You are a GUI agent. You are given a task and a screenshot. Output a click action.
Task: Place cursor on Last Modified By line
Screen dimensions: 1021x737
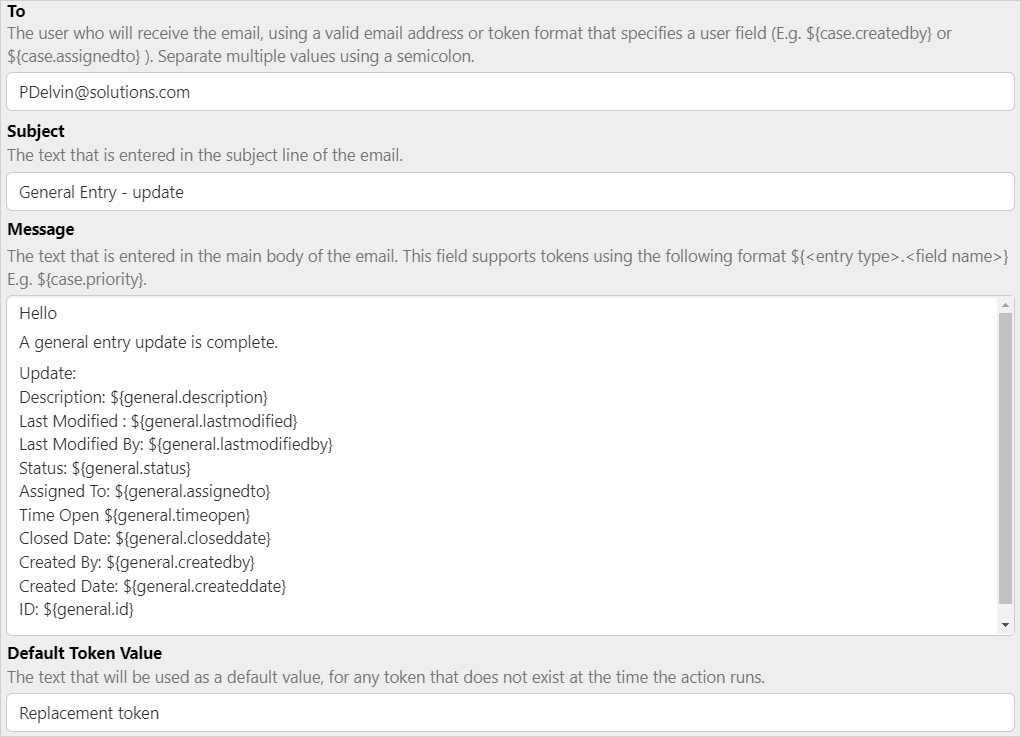click(x=175, y=444)
